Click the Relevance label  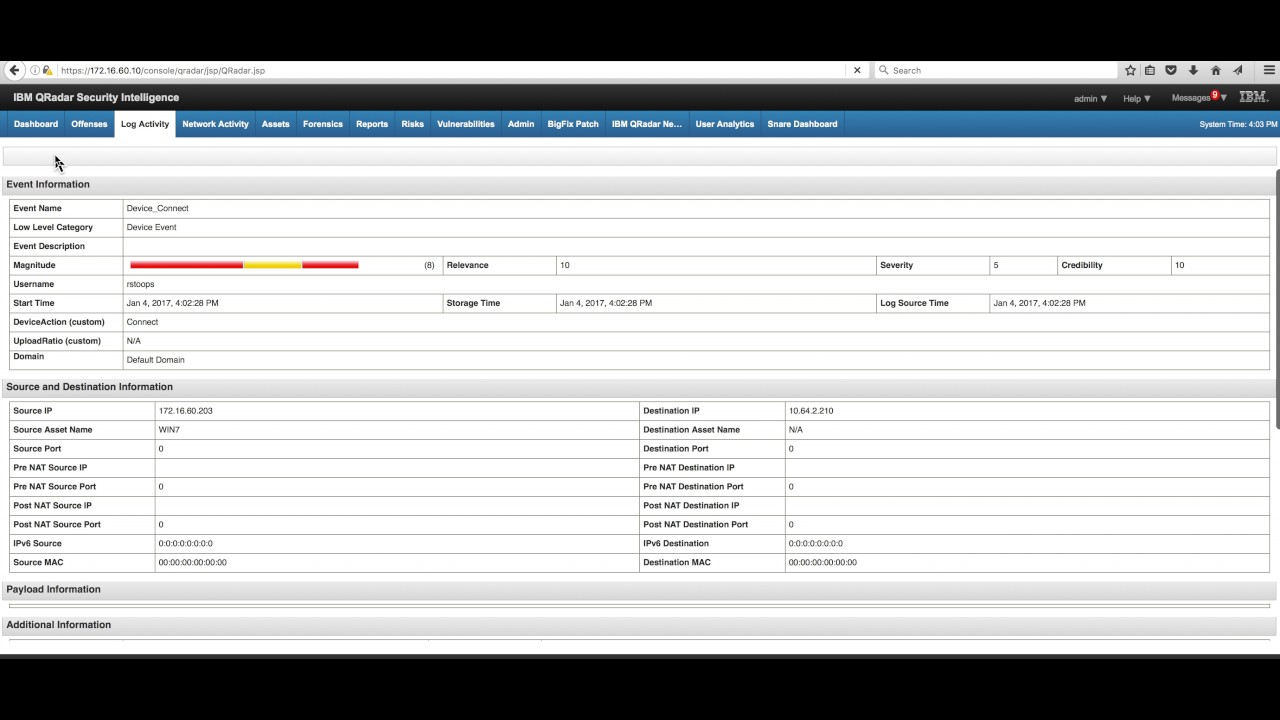coord(467,265)
